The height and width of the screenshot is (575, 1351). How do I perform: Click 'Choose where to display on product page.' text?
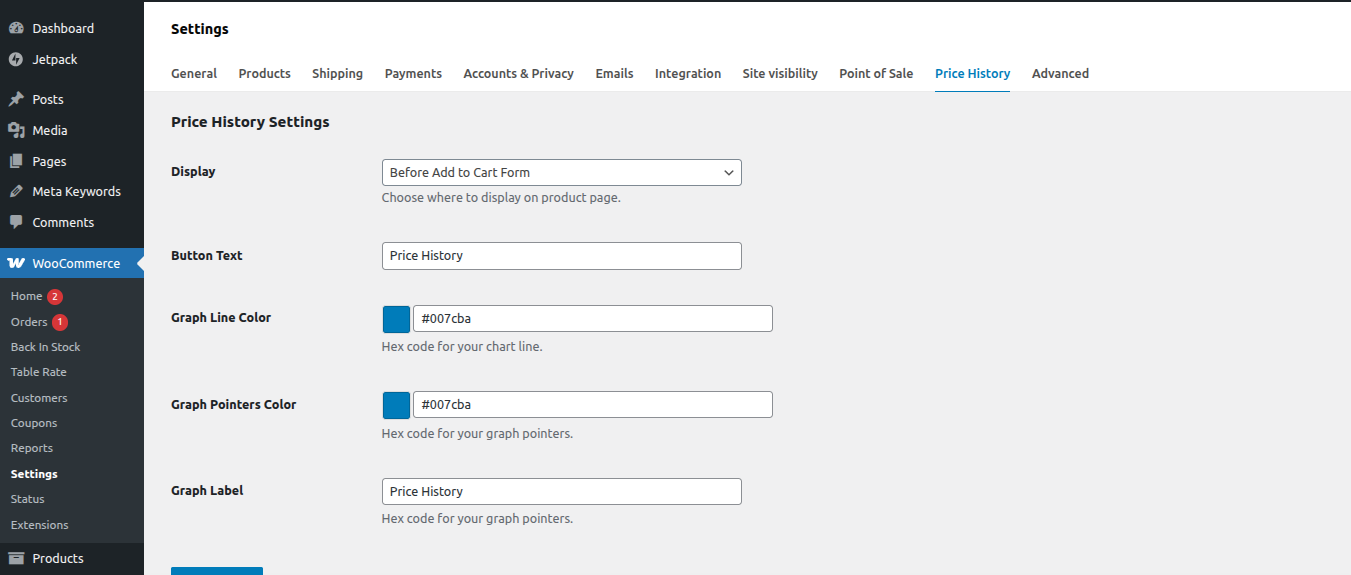coord(501,198)
